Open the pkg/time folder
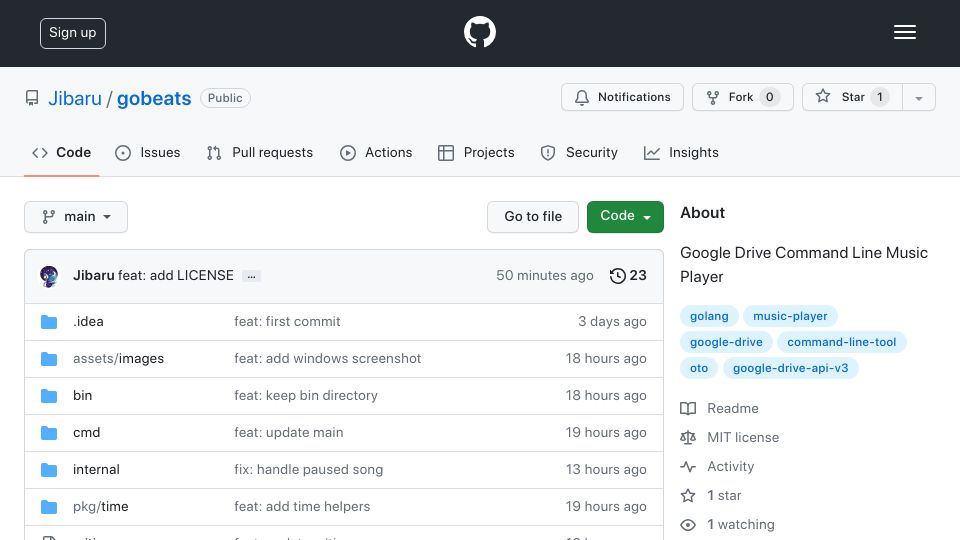This screenshot has height=540, width=960. pos(100,506)
